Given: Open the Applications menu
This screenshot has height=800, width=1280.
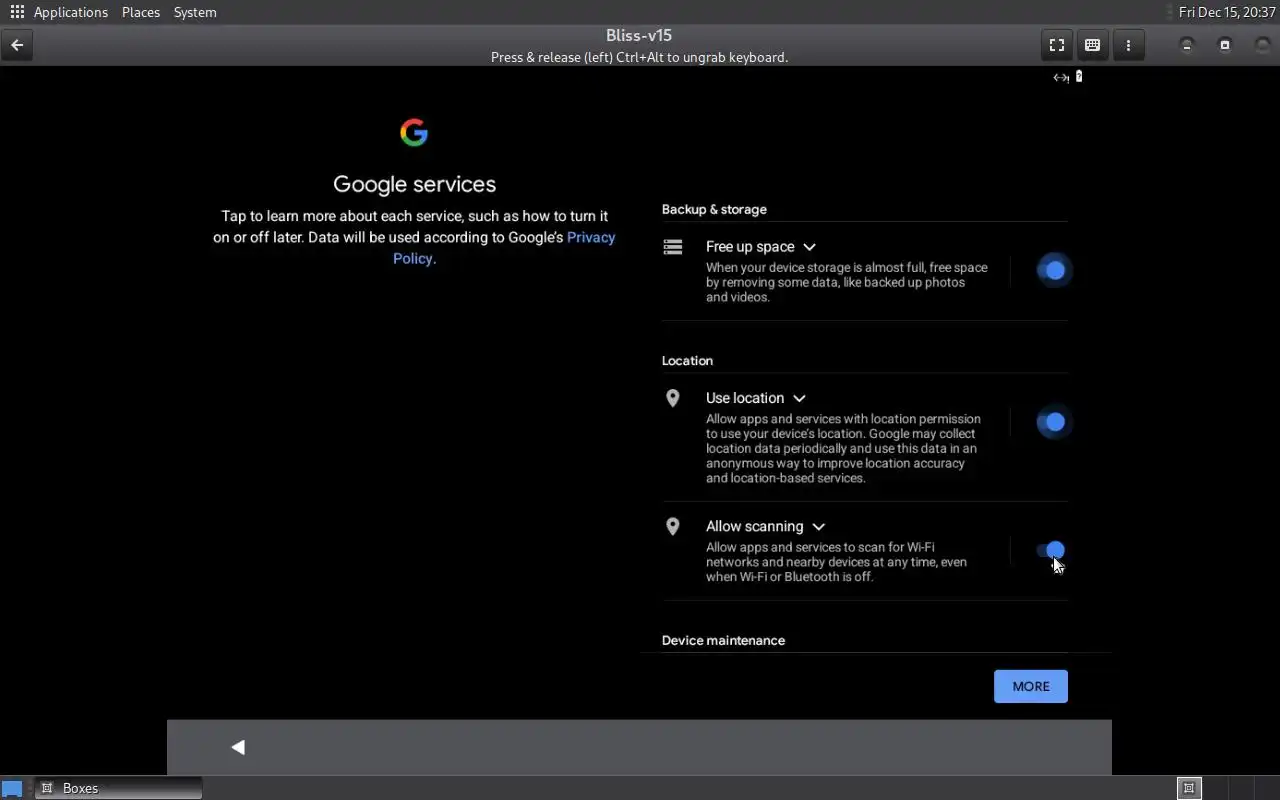Looking at the screenshot, I should (70, 12).
